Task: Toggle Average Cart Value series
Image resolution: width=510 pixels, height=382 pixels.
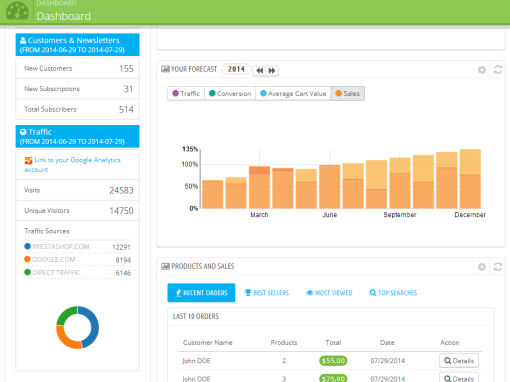Action: [293, 93]
